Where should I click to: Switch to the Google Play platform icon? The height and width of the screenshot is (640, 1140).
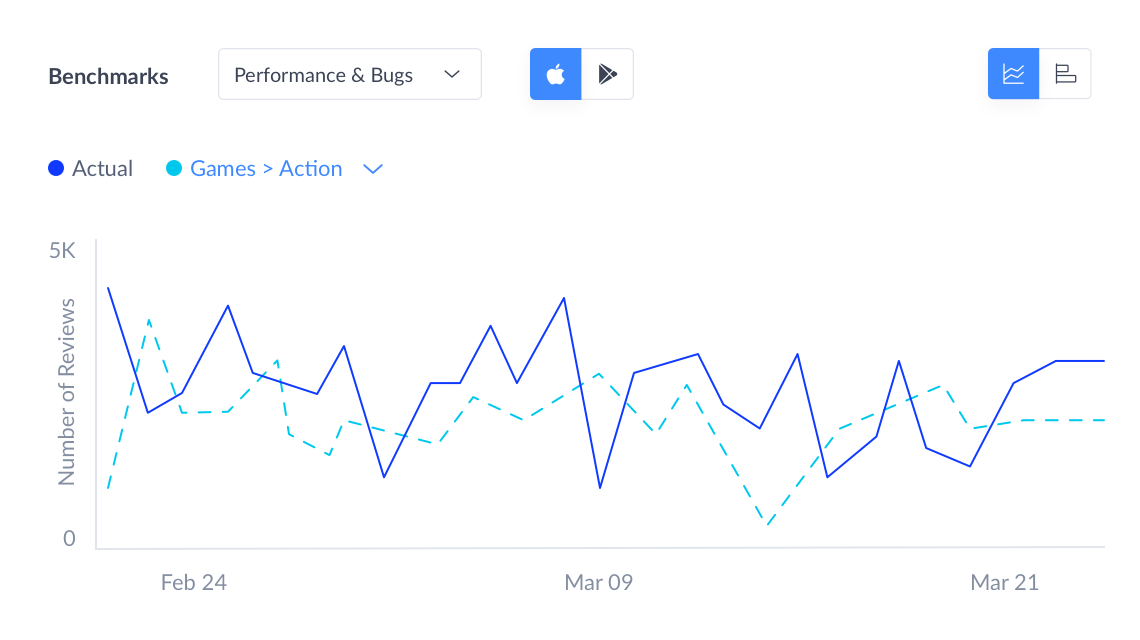(608, 74)
